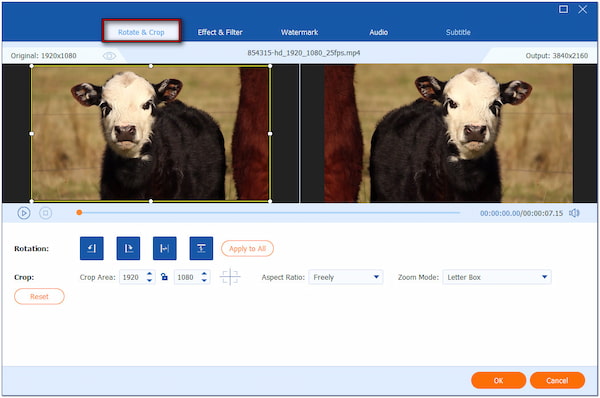The height and width of the screenshot is (398, 600).
Task: Open the Aspect Ratio dropdown
Action: 346,277
